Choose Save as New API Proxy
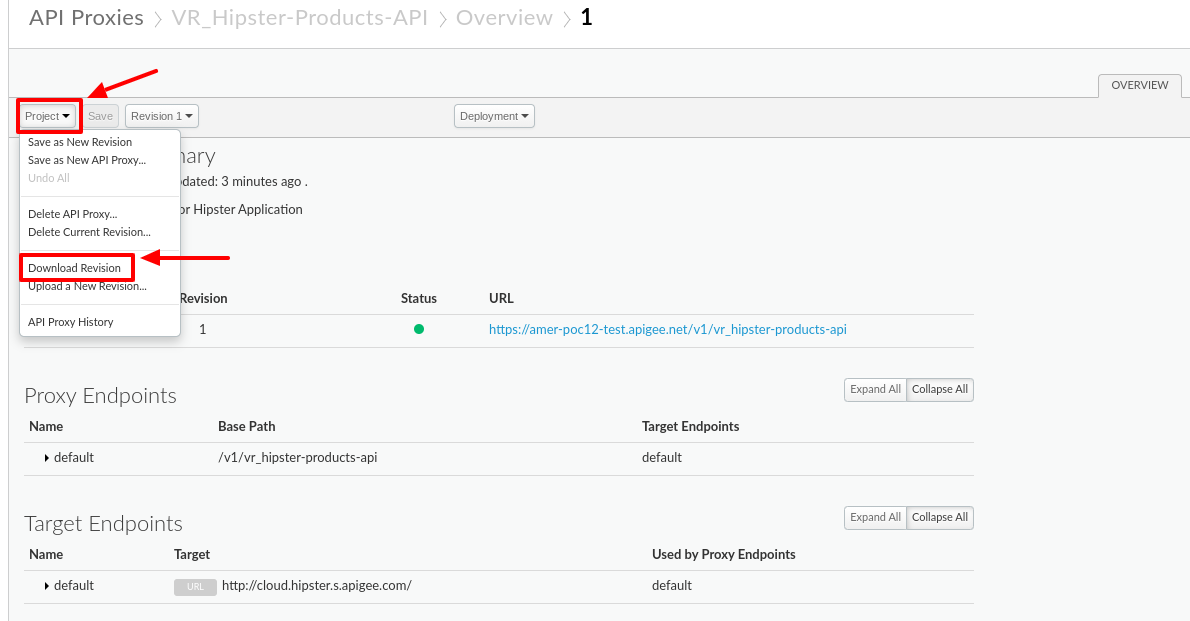 click(x=87, y=160)
